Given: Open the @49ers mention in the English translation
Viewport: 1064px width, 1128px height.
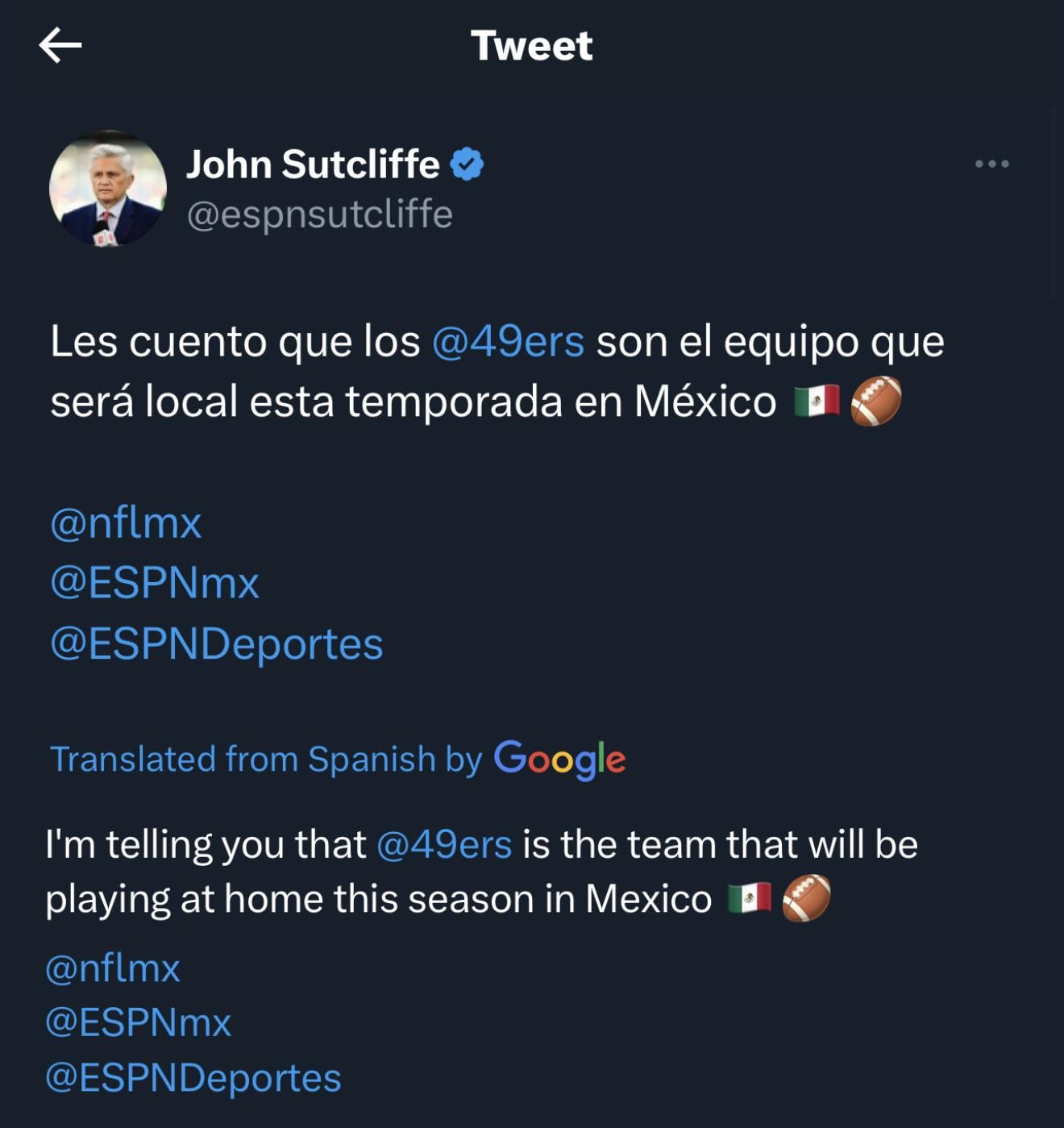Looking at the screenshot, I should click(444, 845).
